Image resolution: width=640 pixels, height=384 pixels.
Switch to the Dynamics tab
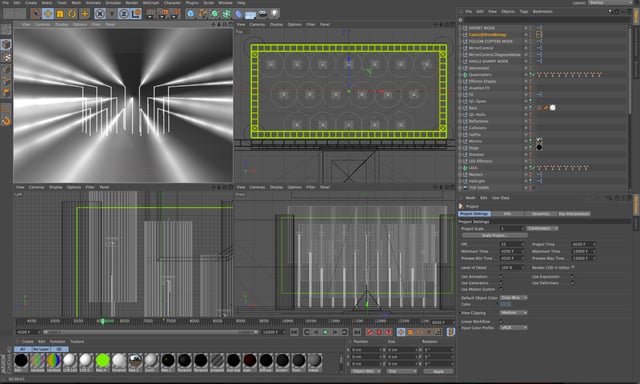click(x=540, y=214)
